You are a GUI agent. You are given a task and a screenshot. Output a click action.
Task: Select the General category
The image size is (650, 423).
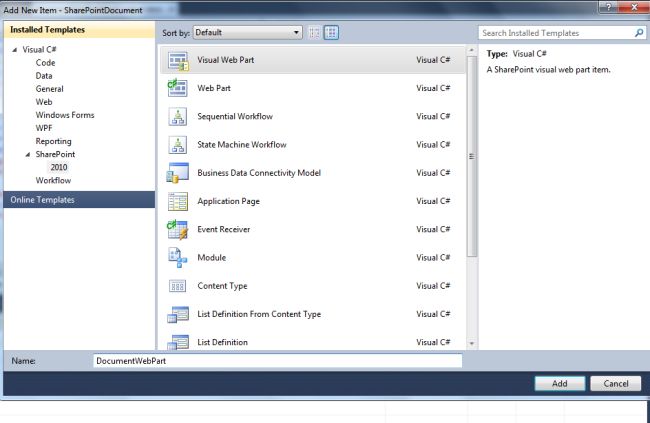click(x=49, y=89)
